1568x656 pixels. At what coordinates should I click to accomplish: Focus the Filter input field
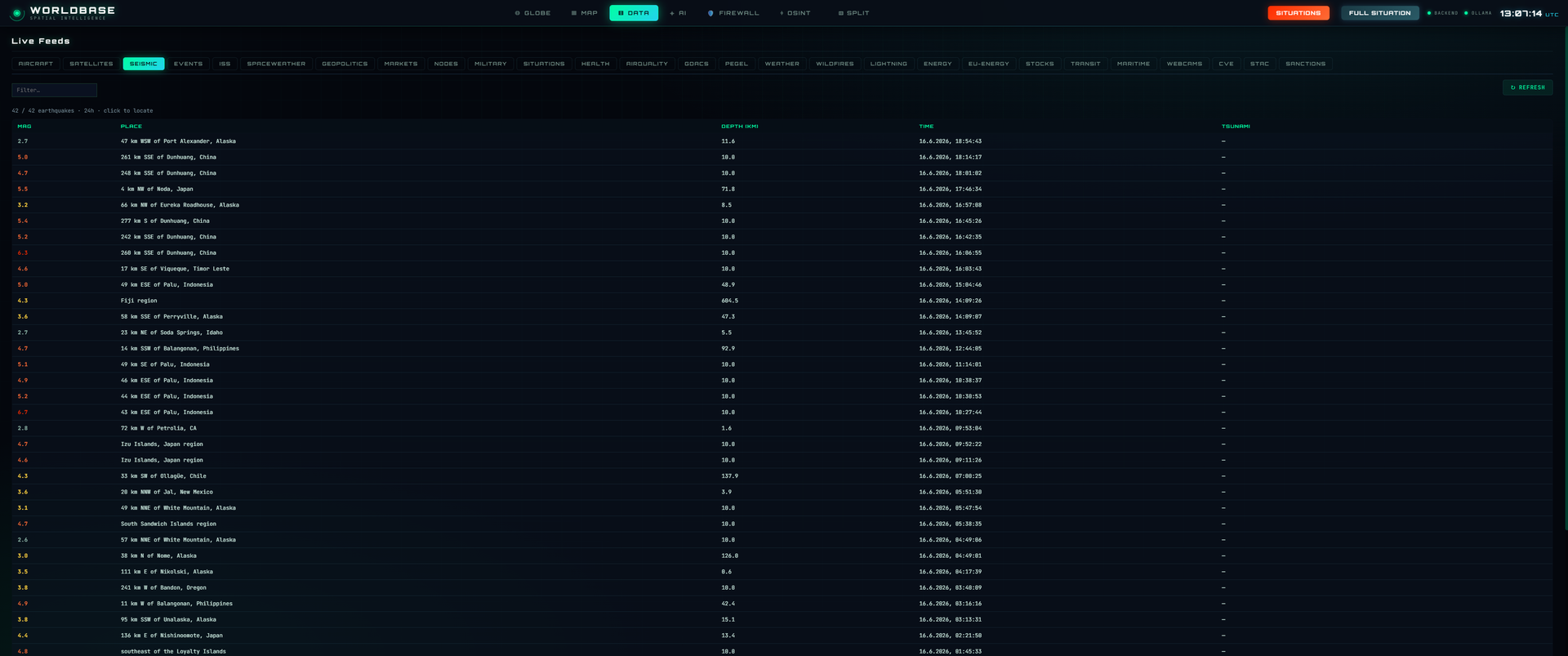[54, 90]
